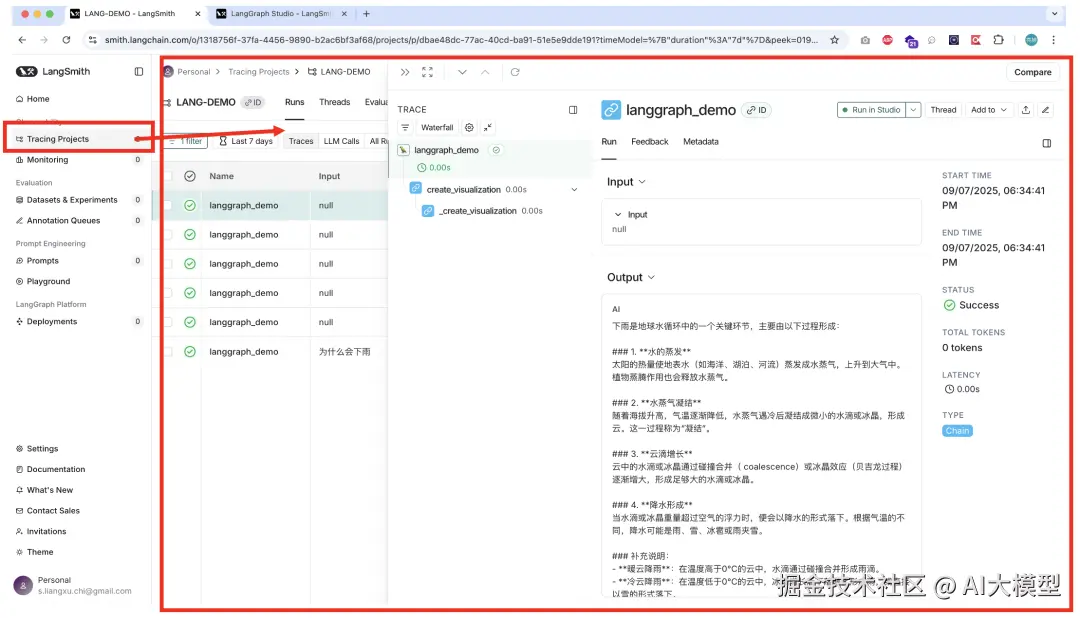Click Personal breadcrumb
Viewport: 1080px width, 618px height.
tap(193, 72)
